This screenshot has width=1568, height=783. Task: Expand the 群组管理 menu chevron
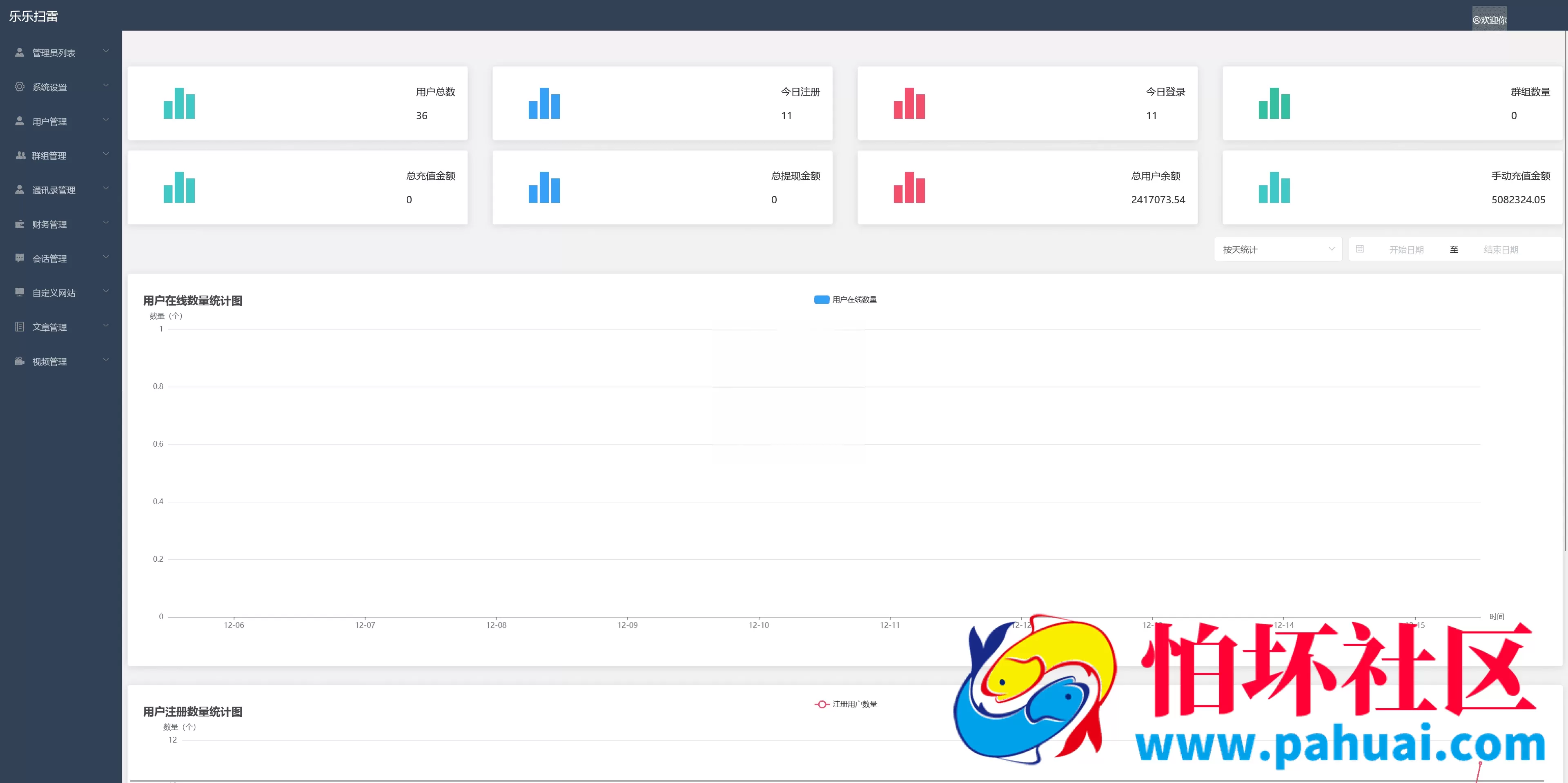point(106,154)
